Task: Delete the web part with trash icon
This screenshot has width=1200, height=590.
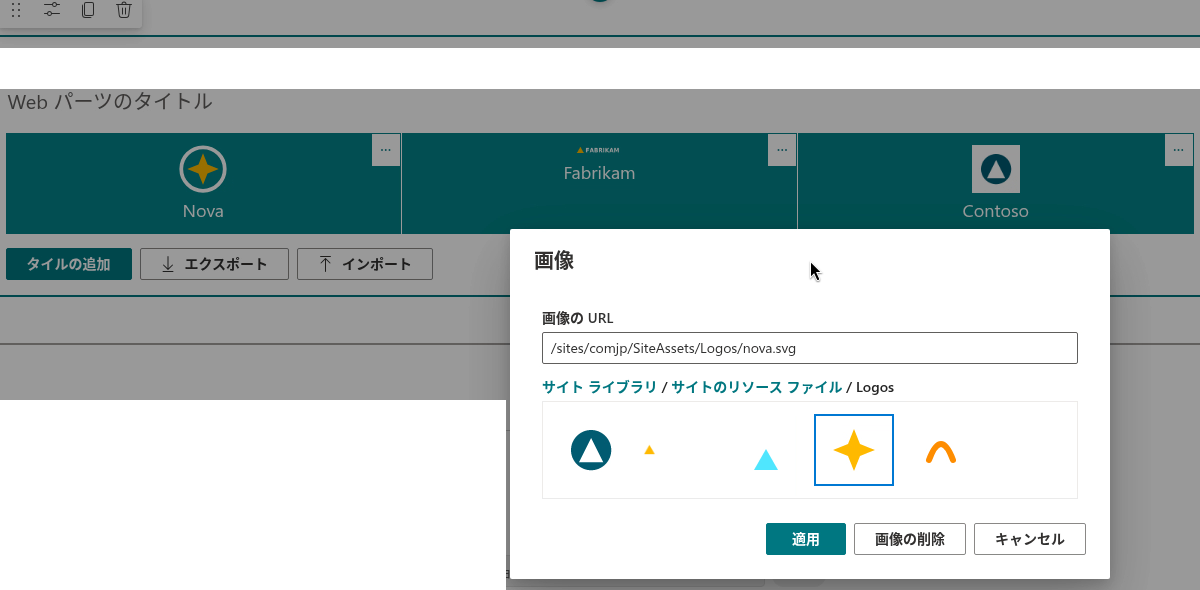Action: coord(124,10)
